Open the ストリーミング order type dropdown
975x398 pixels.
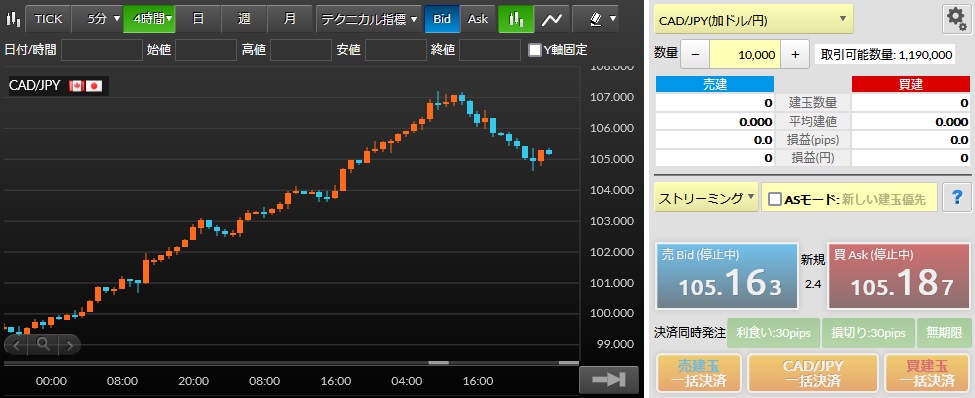[706, 198]
